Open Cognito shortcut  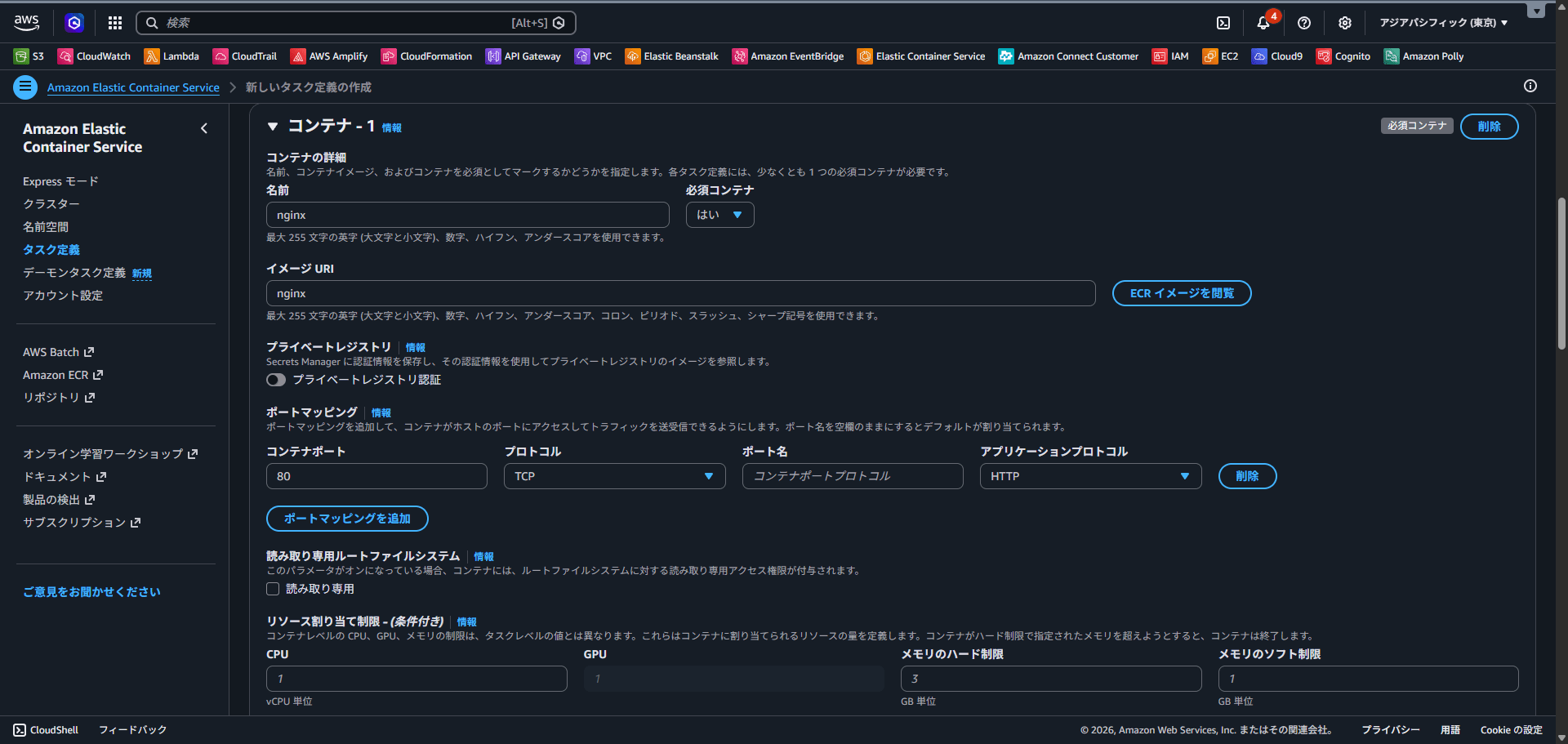pos(1343,56)
